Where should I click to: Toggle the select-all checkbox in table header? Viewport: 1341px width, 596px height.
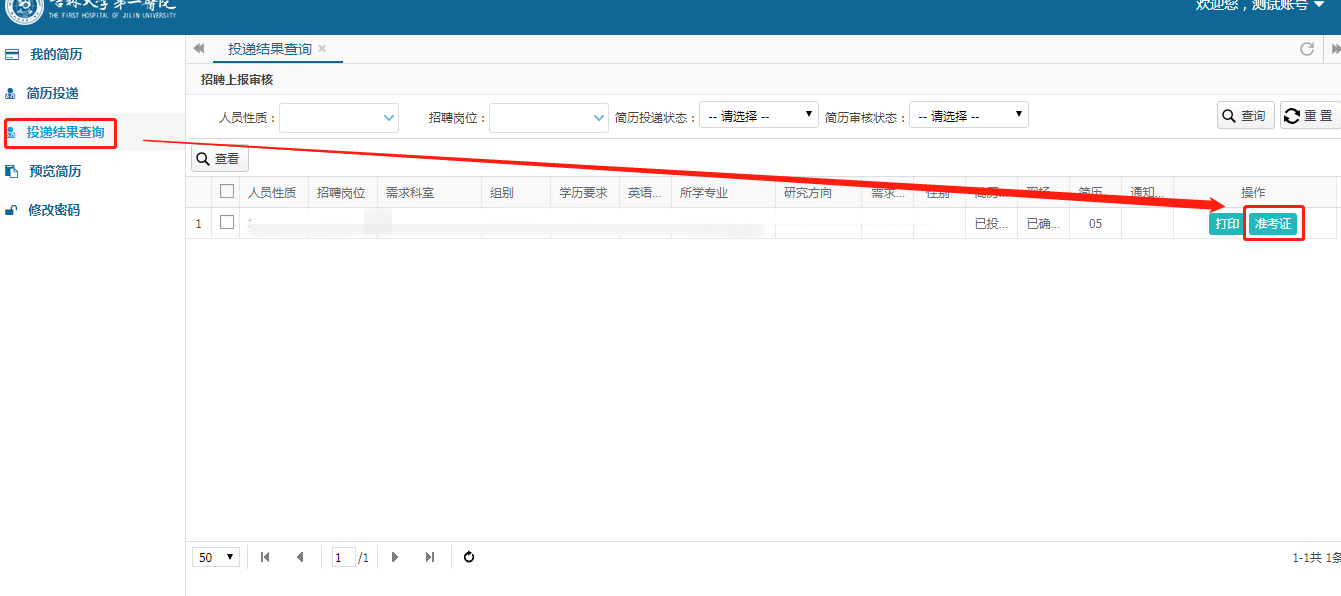[227, 191]
